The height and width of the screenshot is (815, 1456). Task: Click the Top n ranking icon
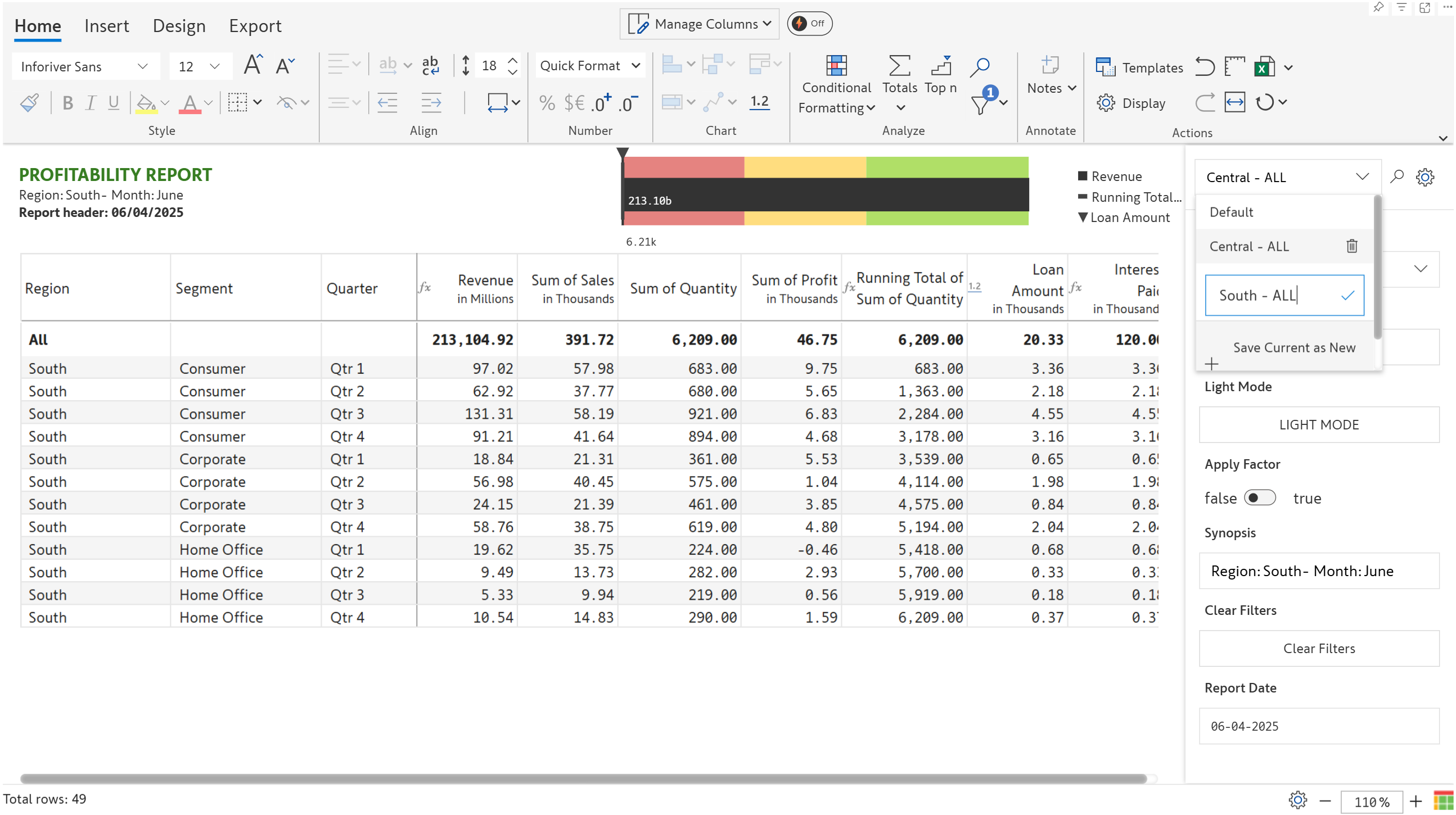point(940,67)
